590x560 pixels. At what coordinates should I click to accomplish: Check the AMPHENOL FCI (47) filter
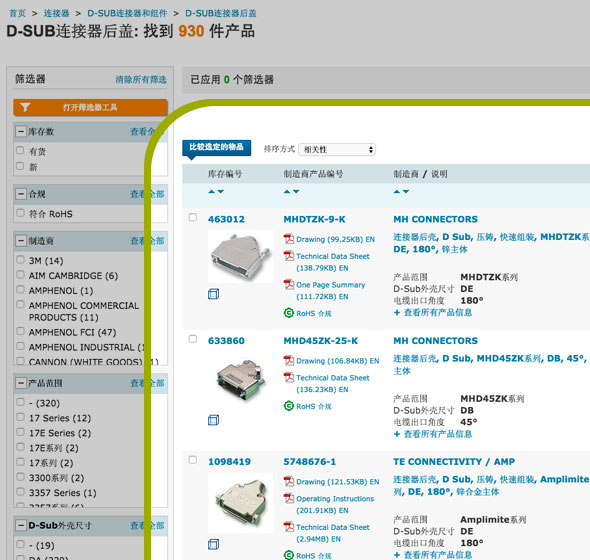pos(20,331)
